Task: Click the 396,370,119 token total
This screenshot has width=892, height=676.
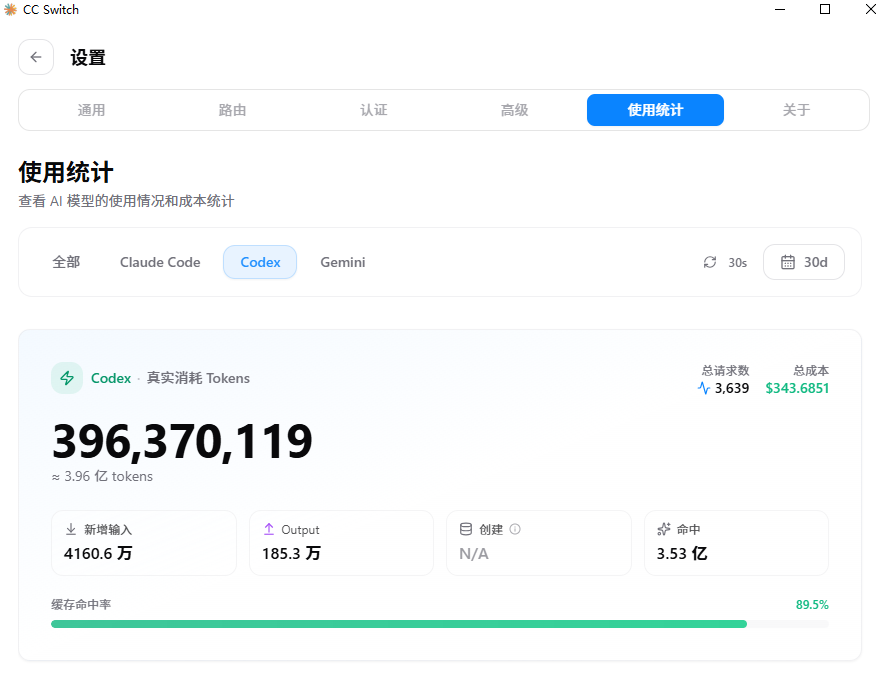Action: 182,441
